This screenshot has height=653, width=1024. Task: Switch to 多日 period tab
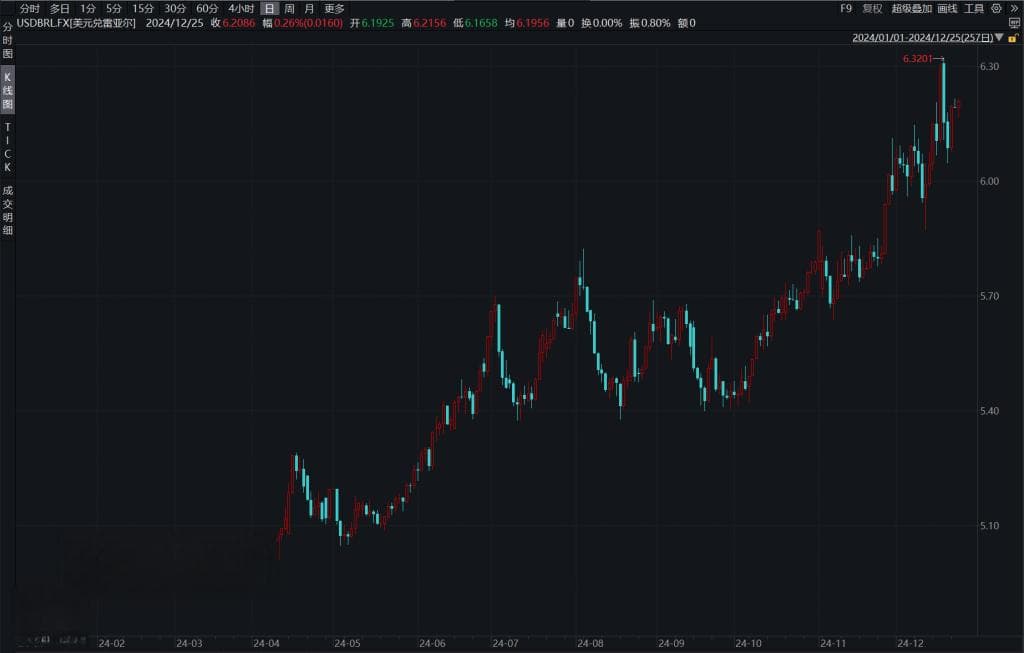click(59, 8)
